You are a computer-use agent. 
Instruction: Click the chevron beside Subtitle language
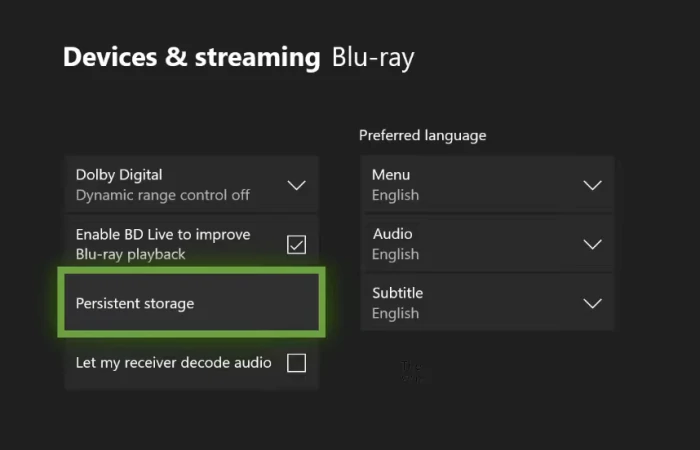[x=592, y=303]
